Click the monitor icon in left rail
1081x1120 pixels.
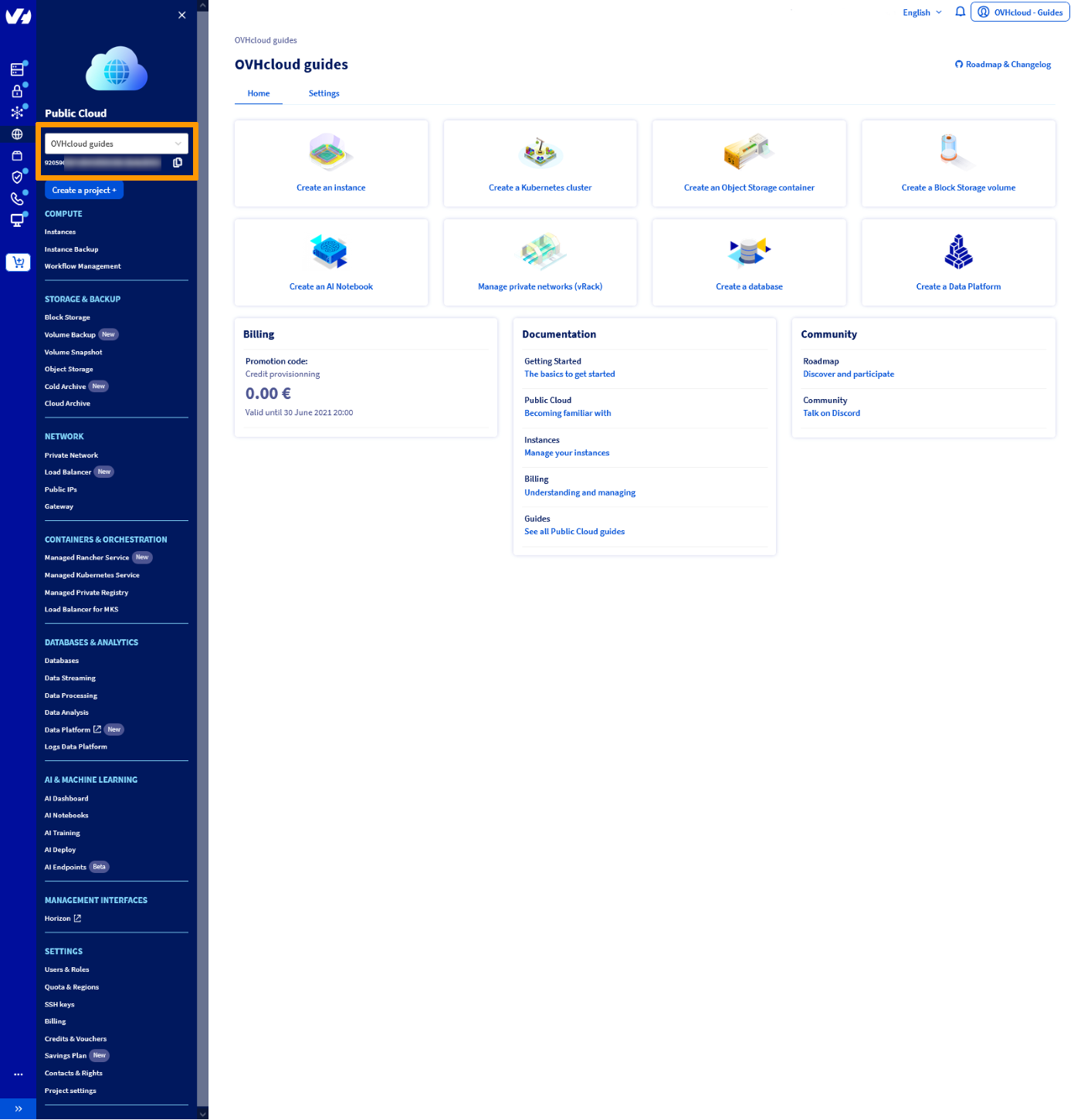click(17, 220)
